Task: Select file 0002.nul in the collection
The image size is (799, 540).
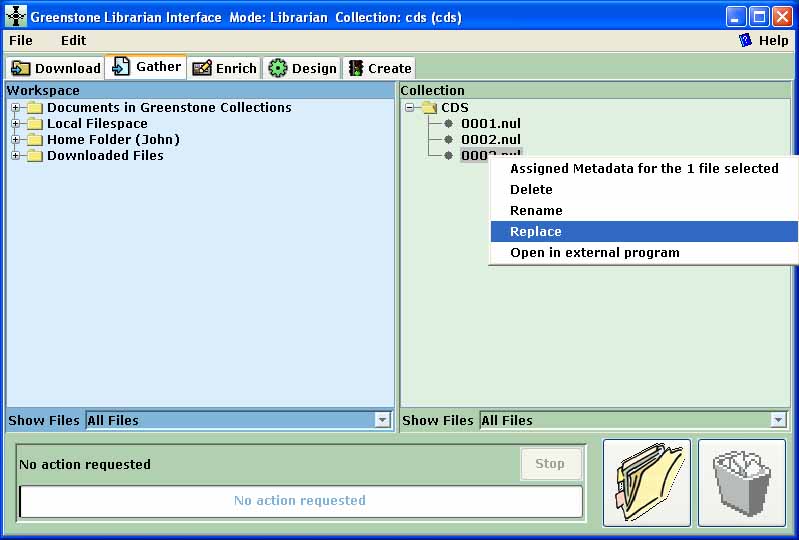Action: coord(490,140)
